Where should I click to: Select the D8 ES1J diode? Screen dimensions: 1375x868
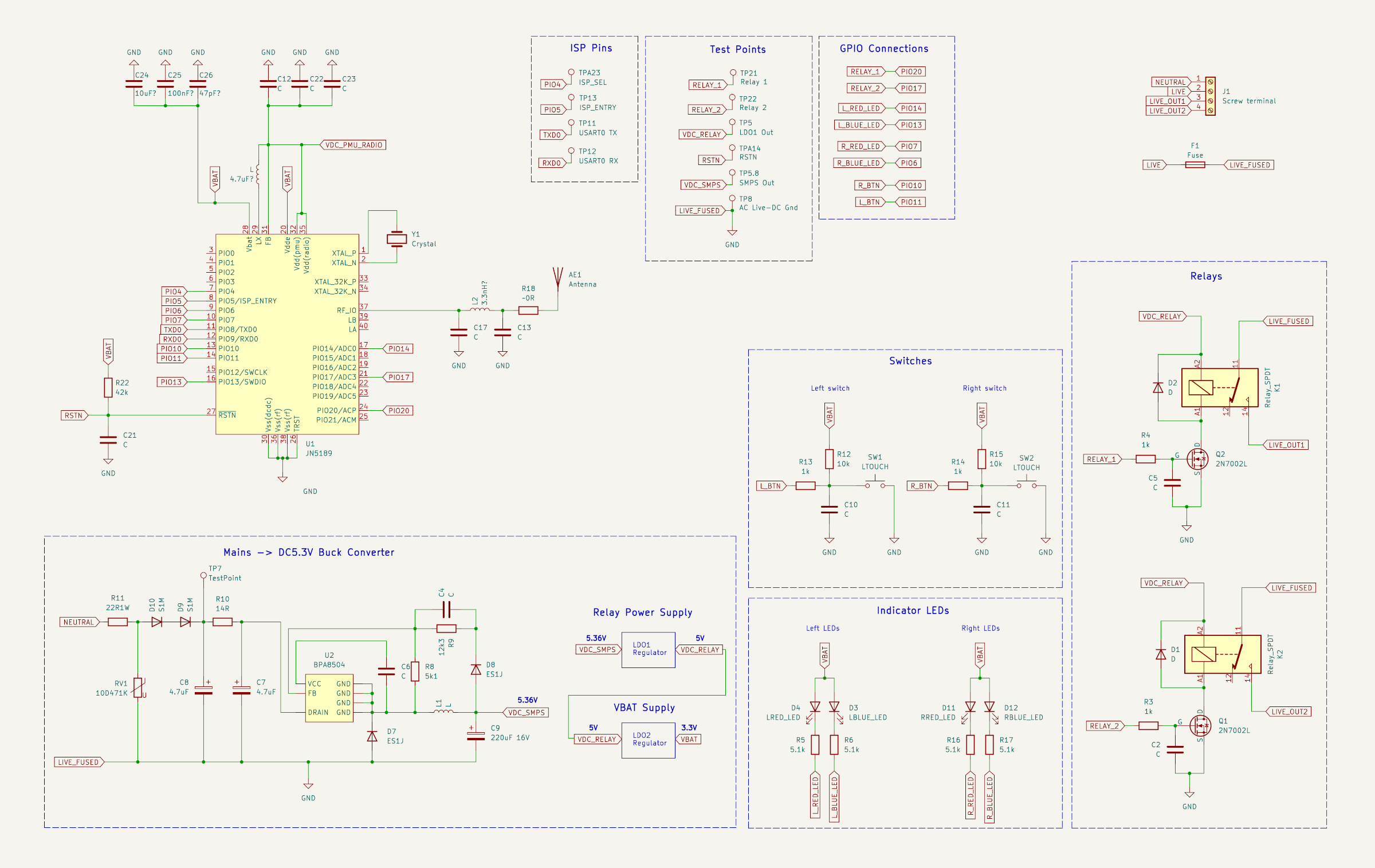pos(476,669)
